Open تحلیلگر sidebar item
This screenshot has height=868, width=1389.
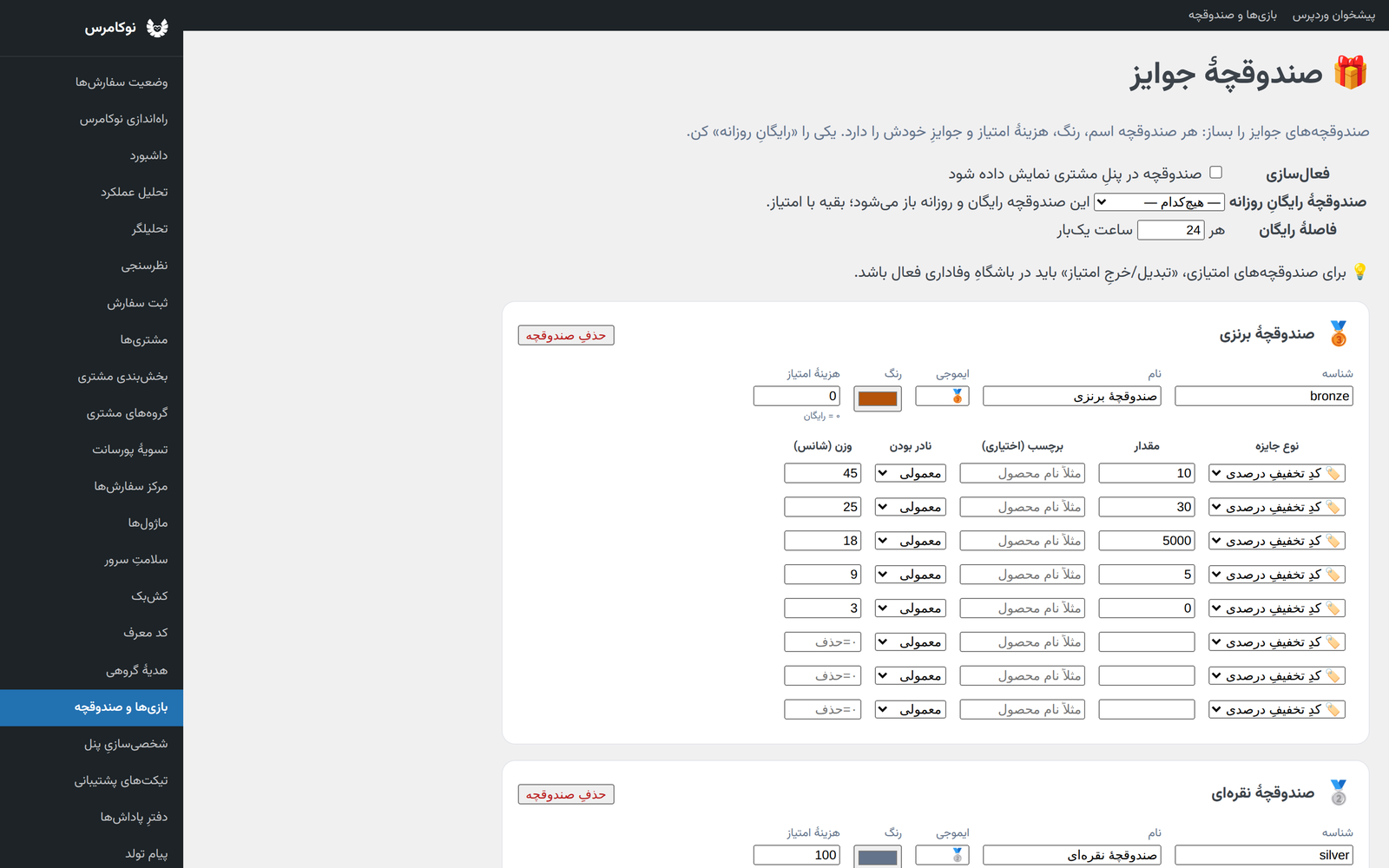(x=91, y=229)
